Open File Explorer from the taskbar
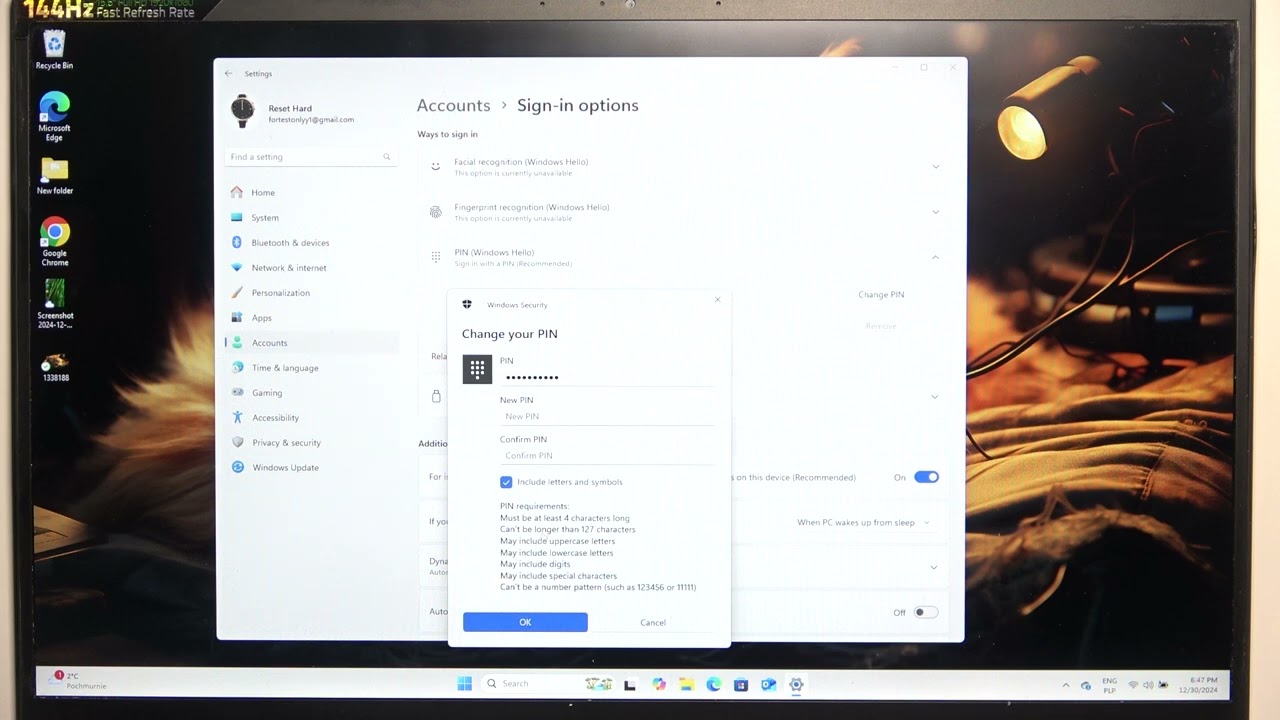Screen dimensions: 1280x720 [x=686, y=684]
